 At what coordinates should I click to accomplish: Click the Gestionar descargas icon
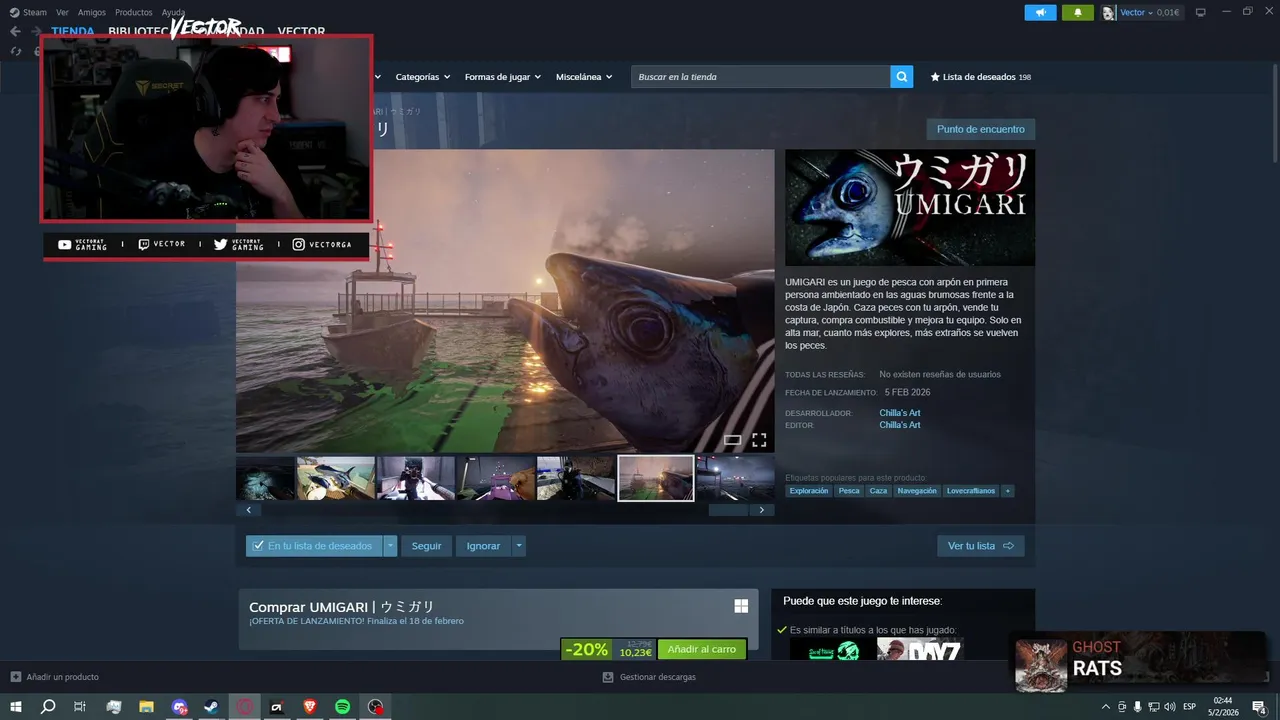point(608,677)
